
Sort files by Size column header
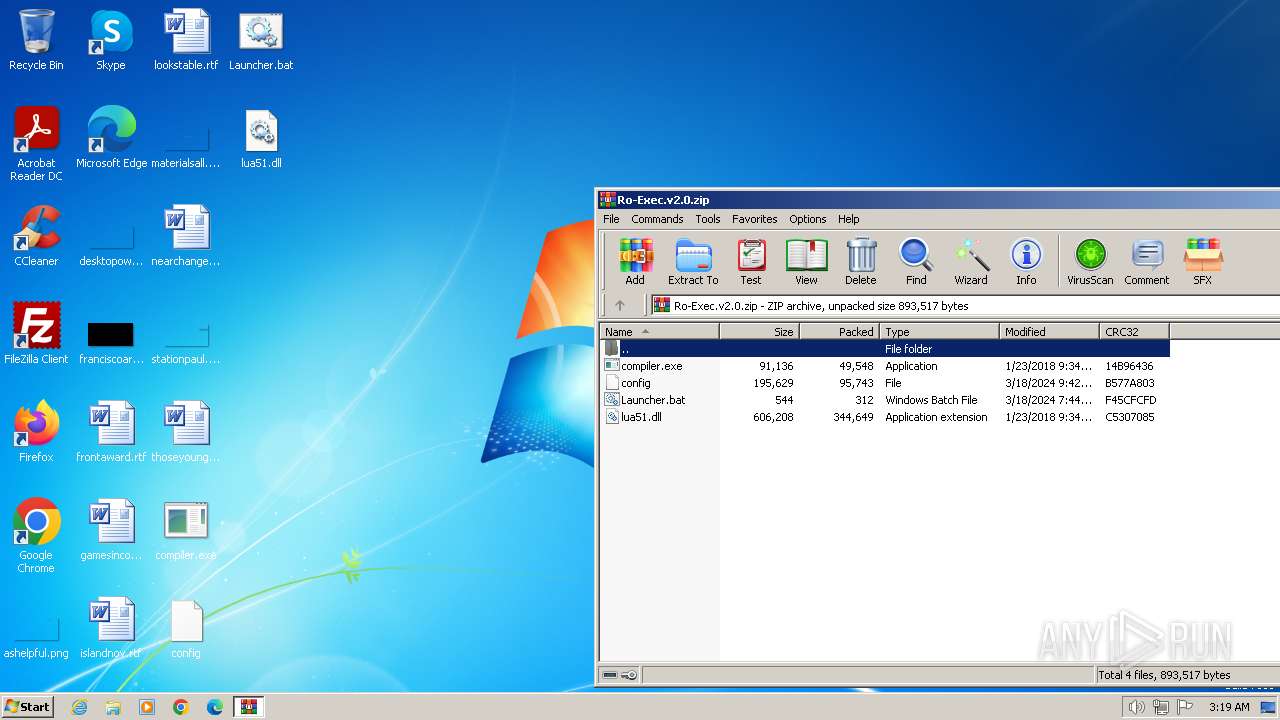[x=760, y=332]
